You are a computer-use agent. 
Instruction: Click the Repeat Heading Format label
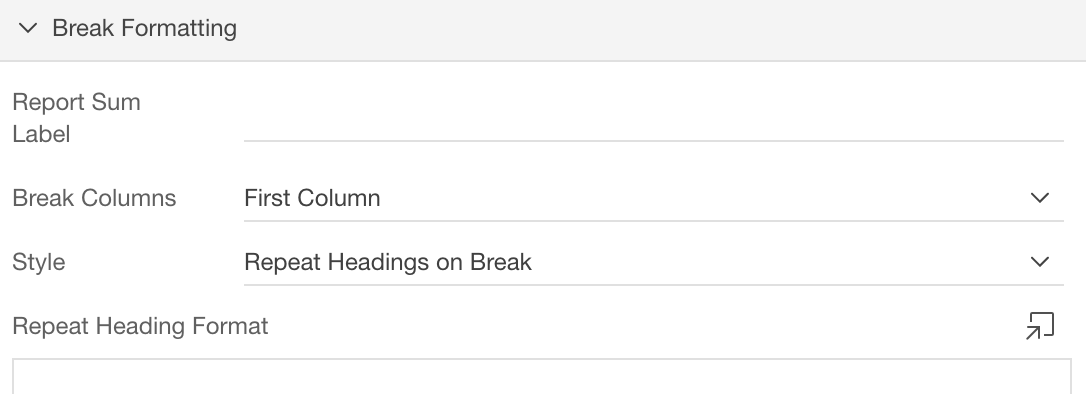click(140, 326)
